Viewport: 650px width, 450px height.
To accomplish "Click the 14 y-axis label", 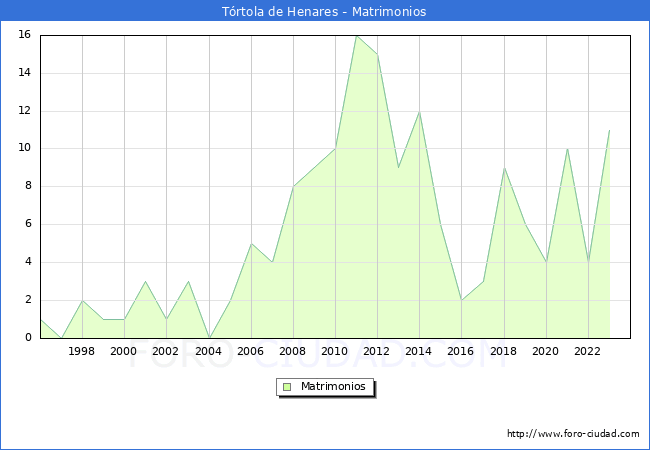I will (x=25, y=73).
